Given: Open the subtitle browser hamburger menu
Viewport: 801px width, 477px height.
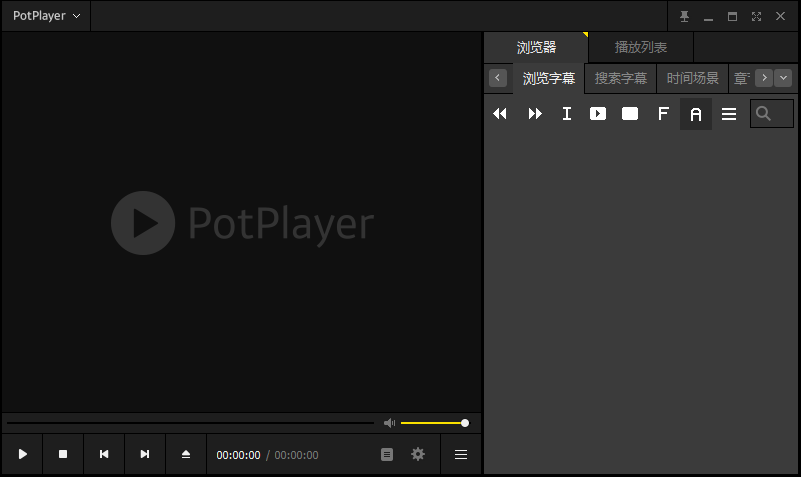Looking at the screenshot, I should tap(729, 114).
